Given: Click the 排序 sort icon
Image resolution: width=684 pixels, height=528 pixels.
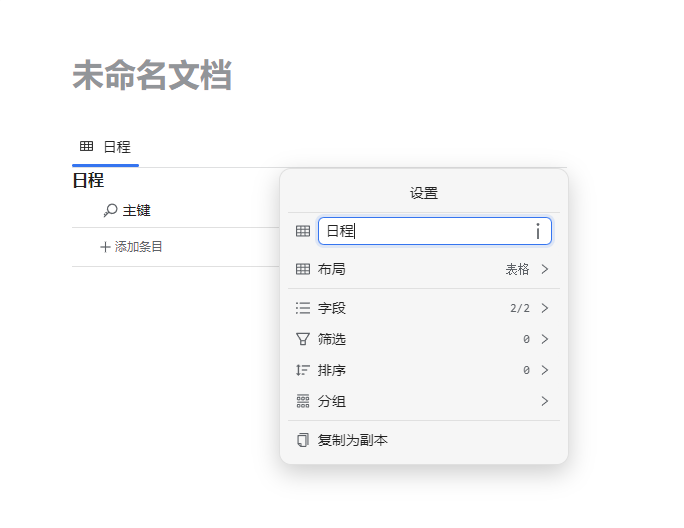Looking at the screenshot, I should coord(303,370).
